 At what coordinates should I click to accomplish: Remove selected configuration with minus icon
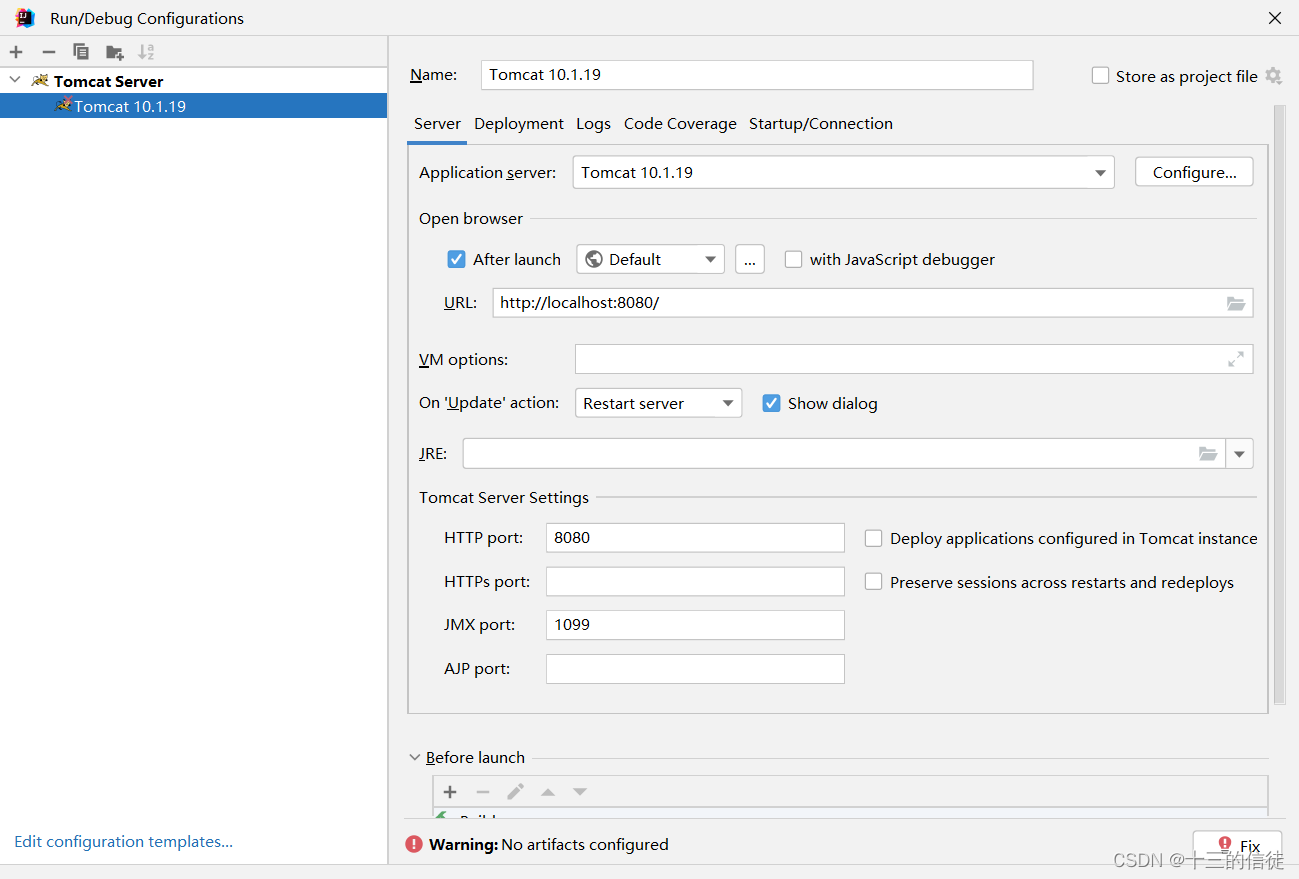tap(48, 52)
